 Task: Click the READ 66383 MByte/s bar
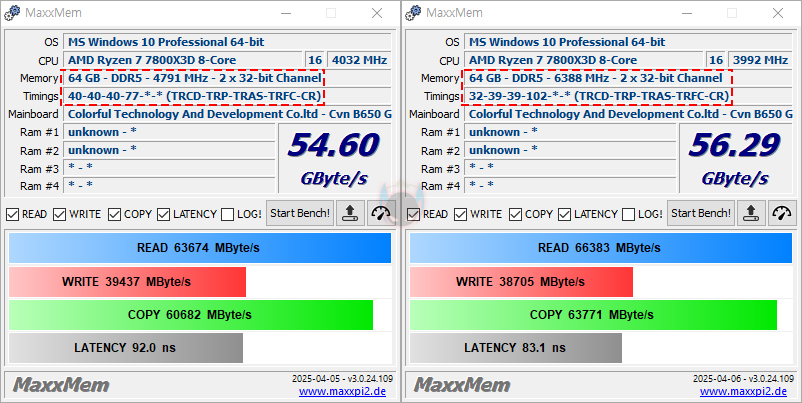pos(601,248)
